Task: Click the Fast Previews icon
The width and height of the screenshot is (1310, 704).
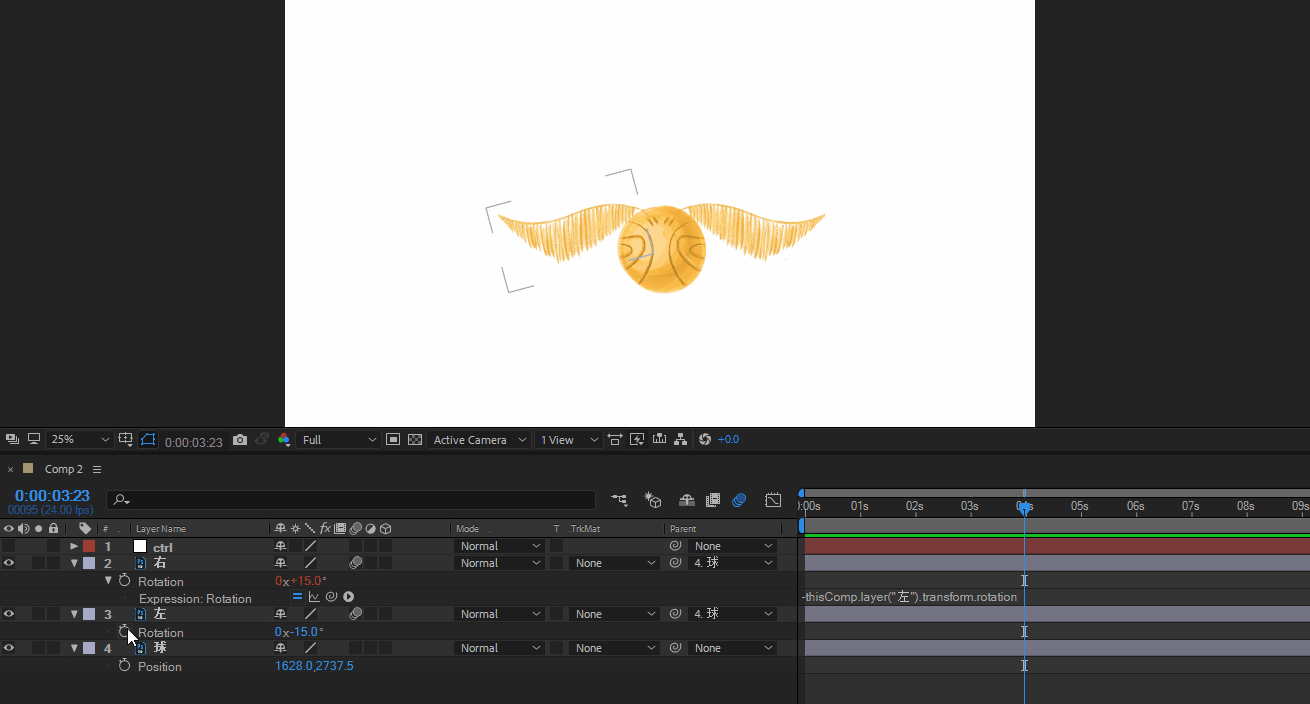Action: tap(637, 439)
